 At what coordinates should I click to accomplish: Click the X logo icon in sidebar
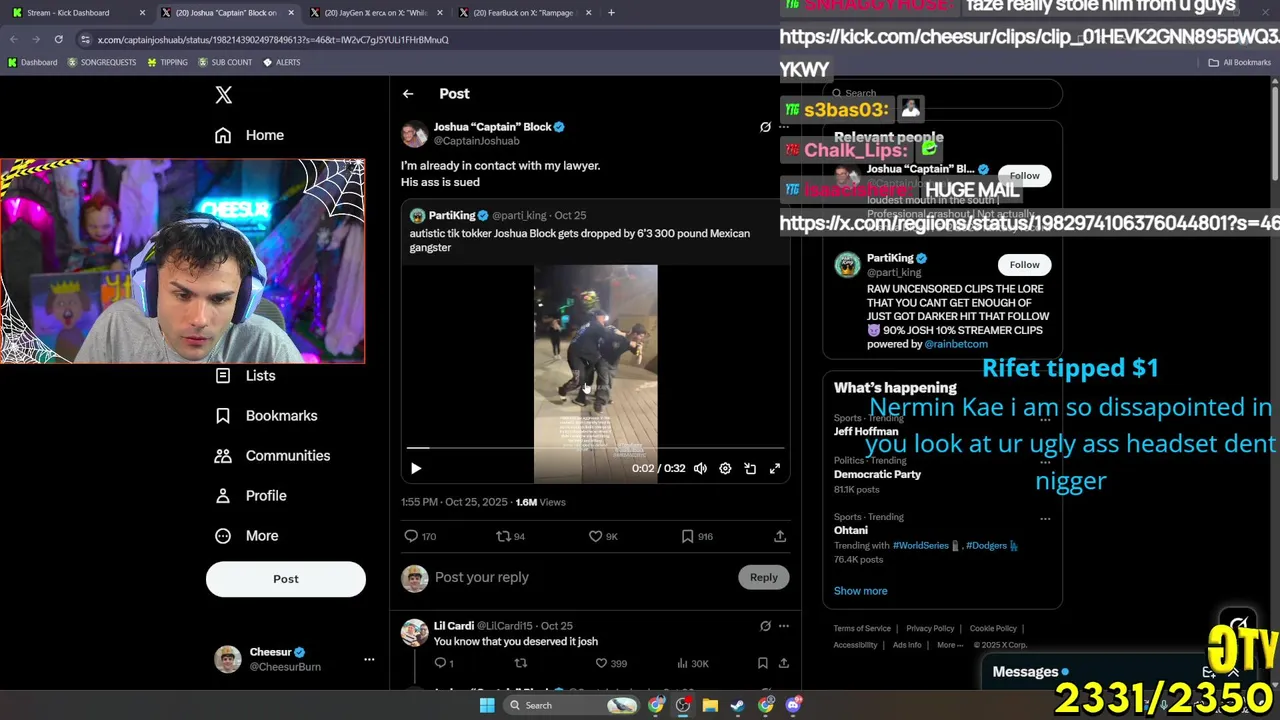click(x=223, y=95)
